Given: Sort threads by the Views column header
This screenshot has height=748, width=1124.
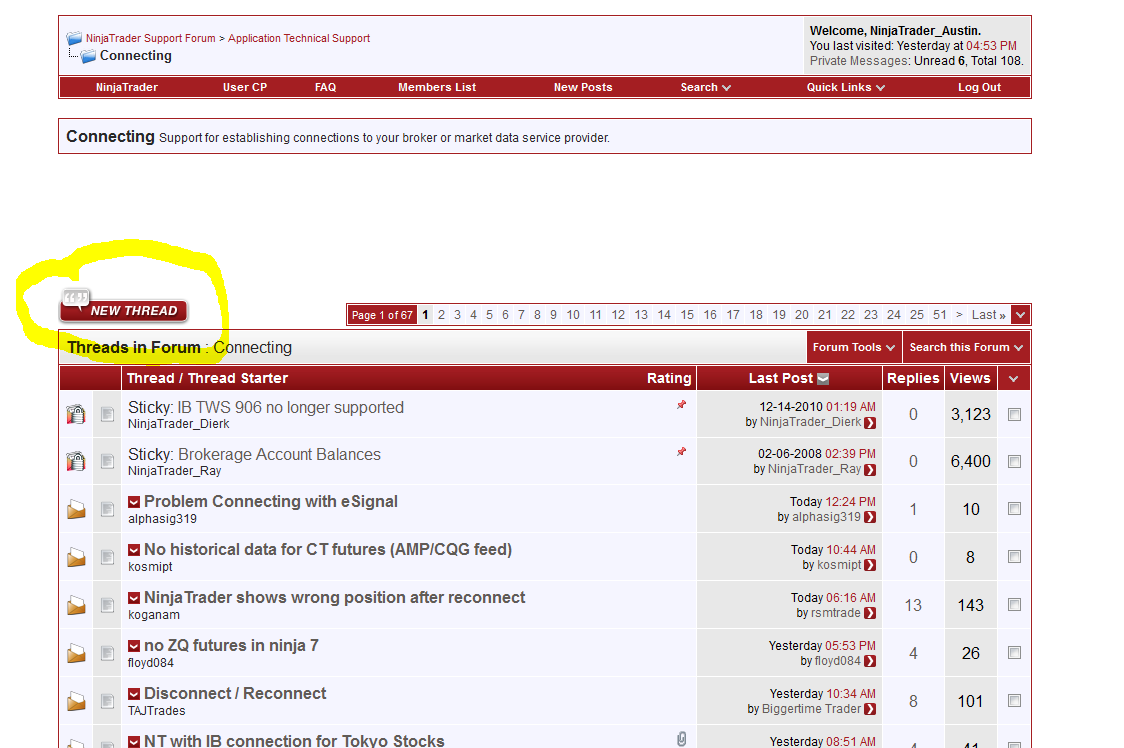Looking at the screenshot, I should (971, 378).
